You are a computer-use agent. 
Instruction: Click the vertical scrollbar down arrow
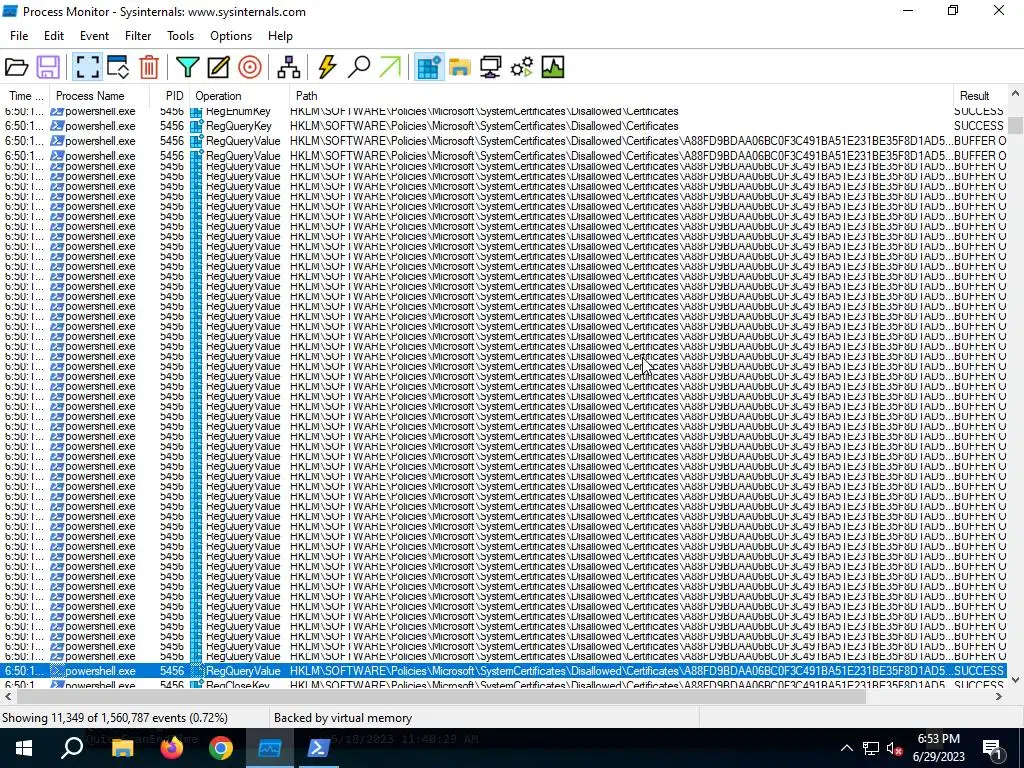coord(1015,680)
